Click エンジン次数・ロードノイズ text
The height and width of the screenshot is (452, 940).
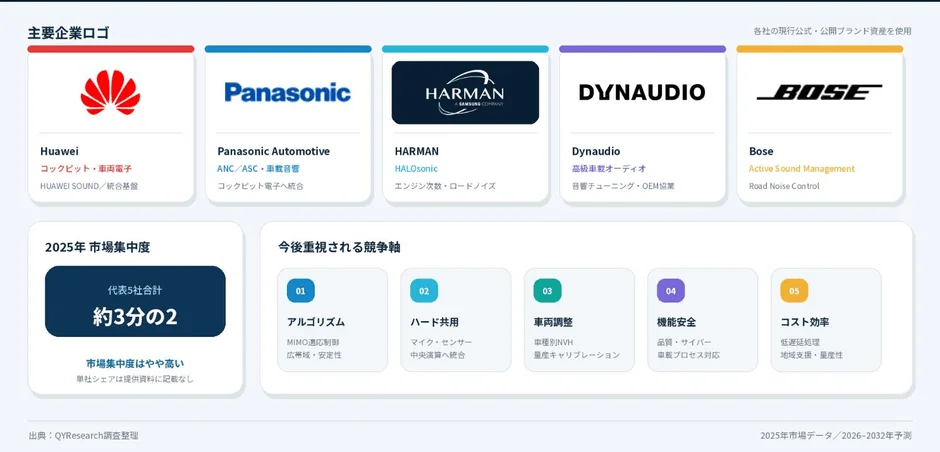[x=445, y=186]
